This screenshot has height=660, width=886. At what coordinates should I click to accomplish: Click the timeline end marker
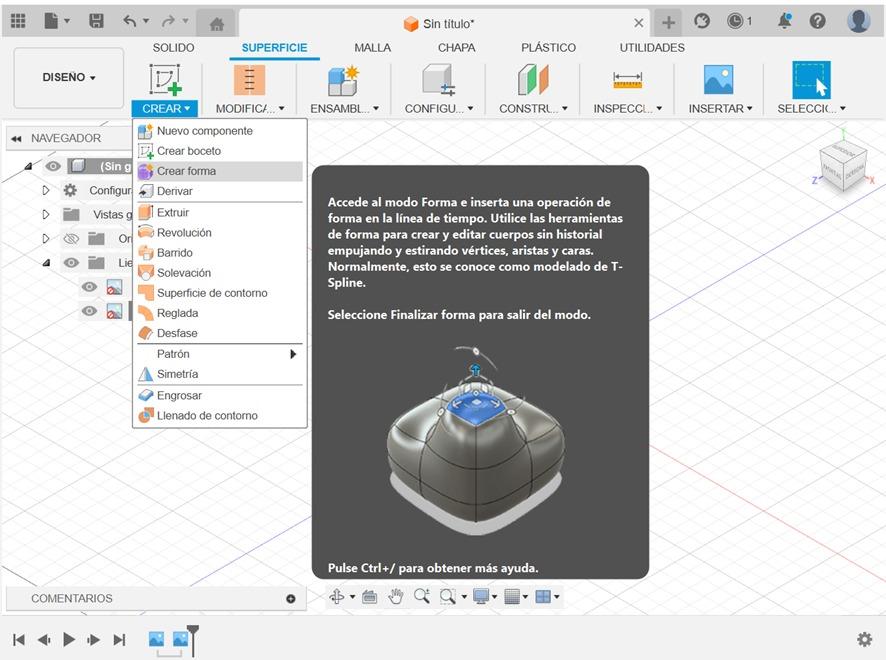[x=193, y=640]
